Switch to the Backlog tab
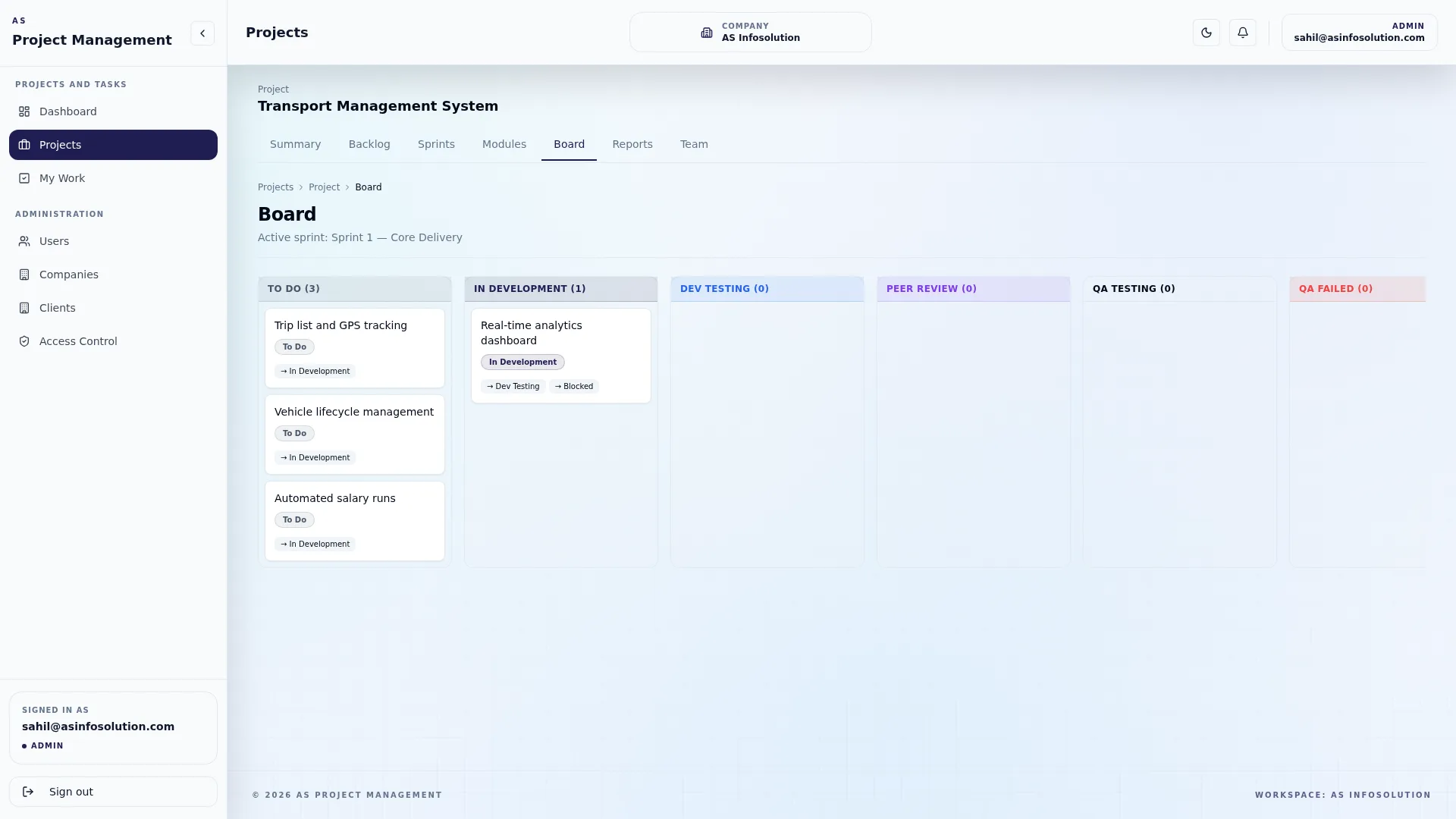 (x=369, y=144)
